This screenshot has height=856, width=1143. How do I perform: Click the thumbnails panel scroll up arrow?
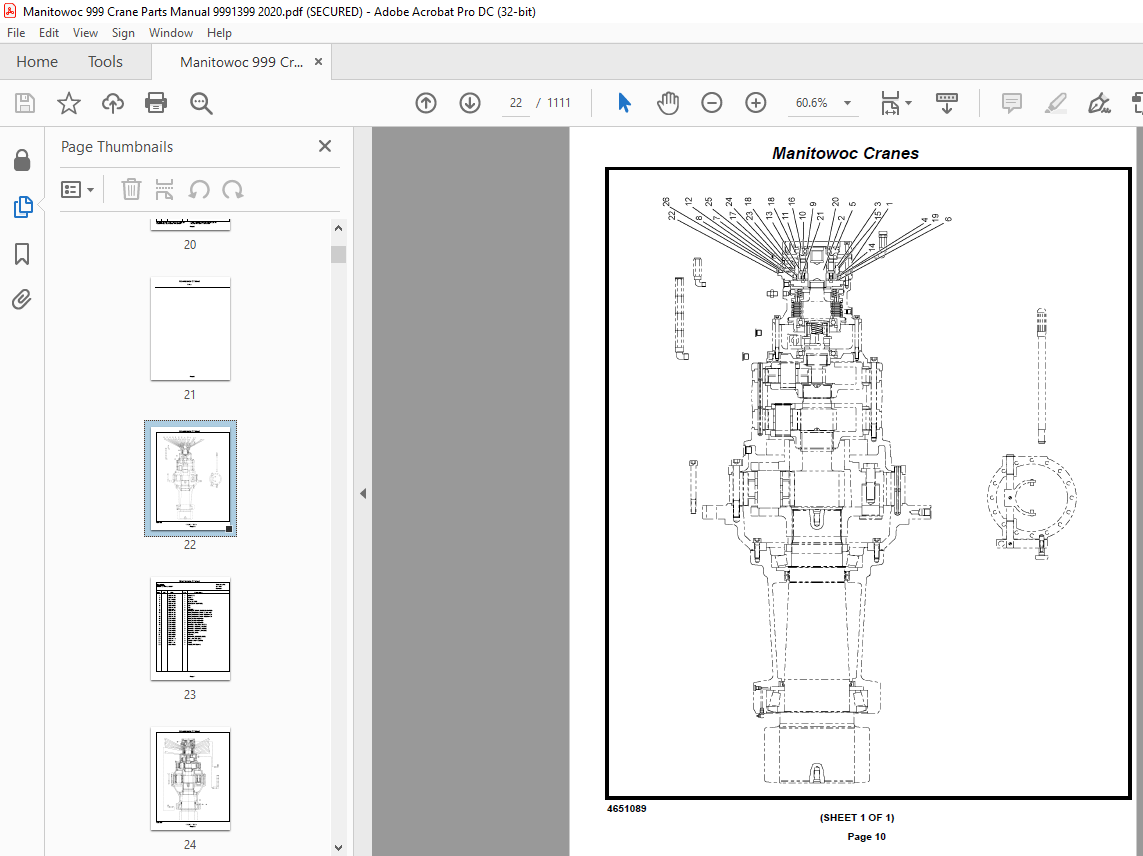tap(338, 228)
